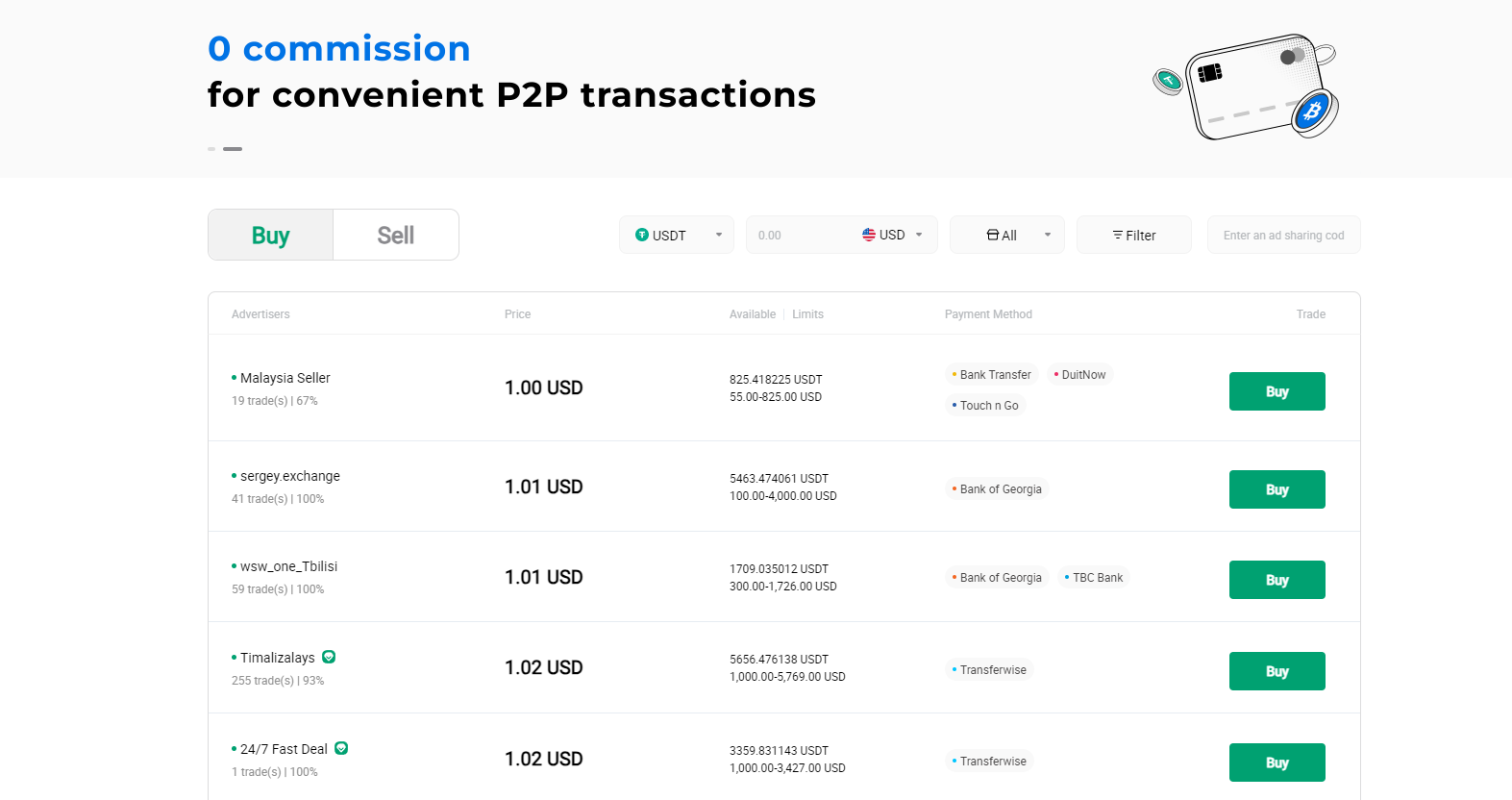Click the payment card icon beside All

[993, 235]
